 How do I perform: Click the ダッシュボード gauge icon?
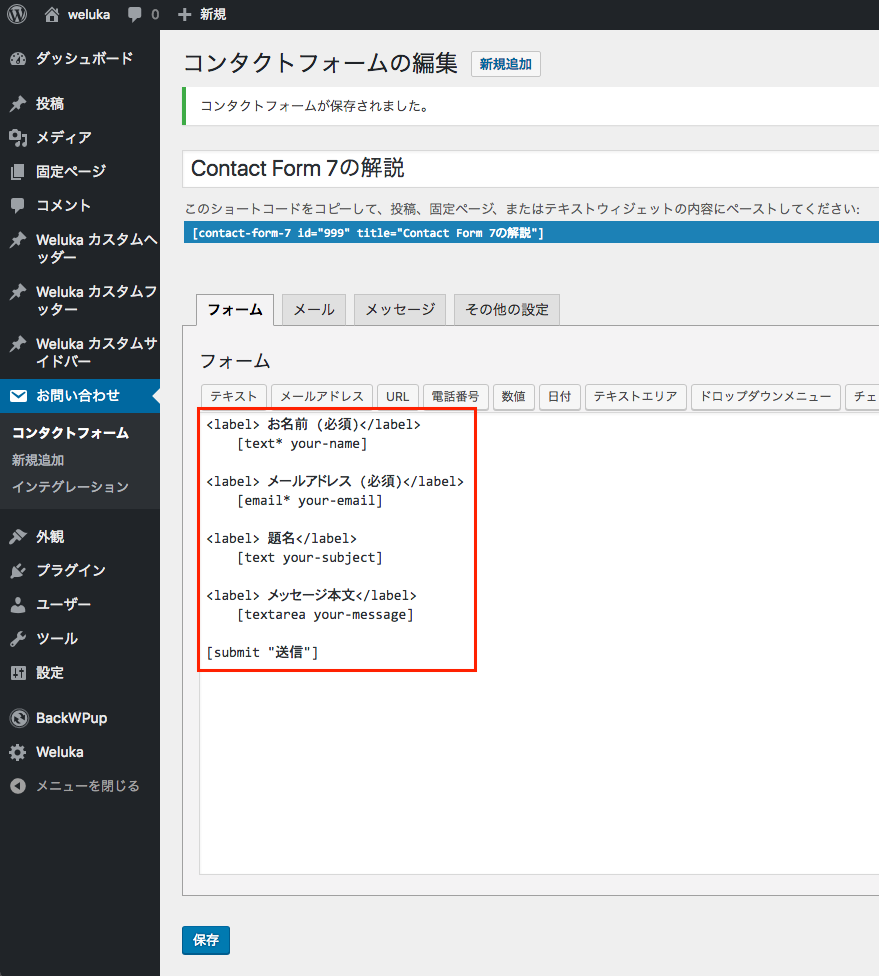click(18, 59)
